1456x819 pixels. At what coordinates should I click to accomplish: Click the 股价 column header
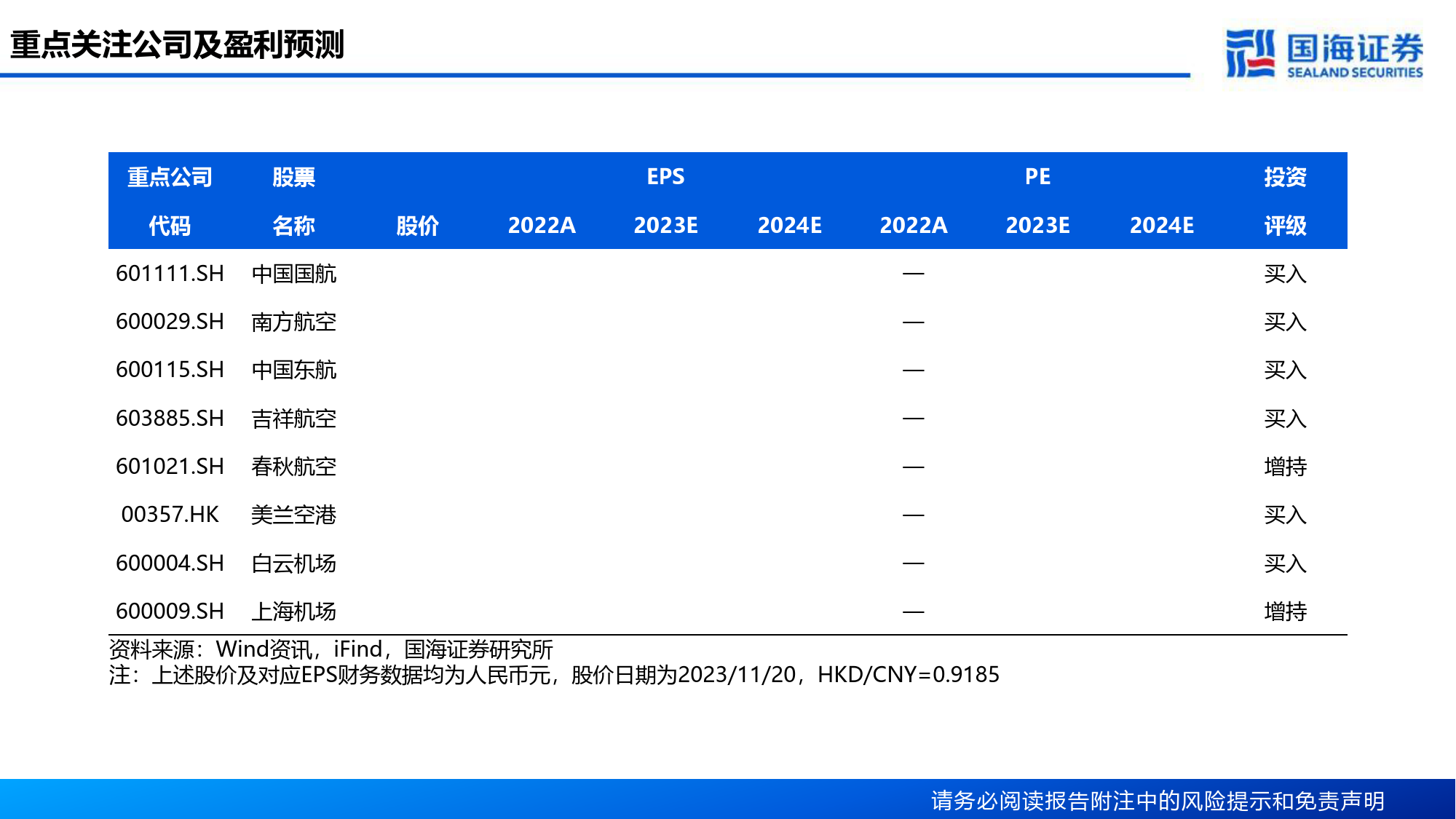coord(418,226)
